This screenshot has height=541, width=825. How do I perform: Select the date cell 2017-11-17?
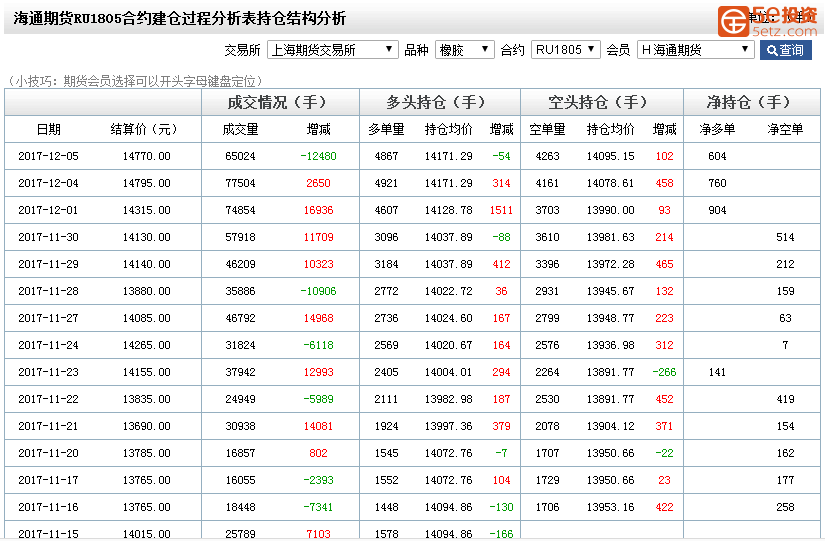tap(48, 480)
